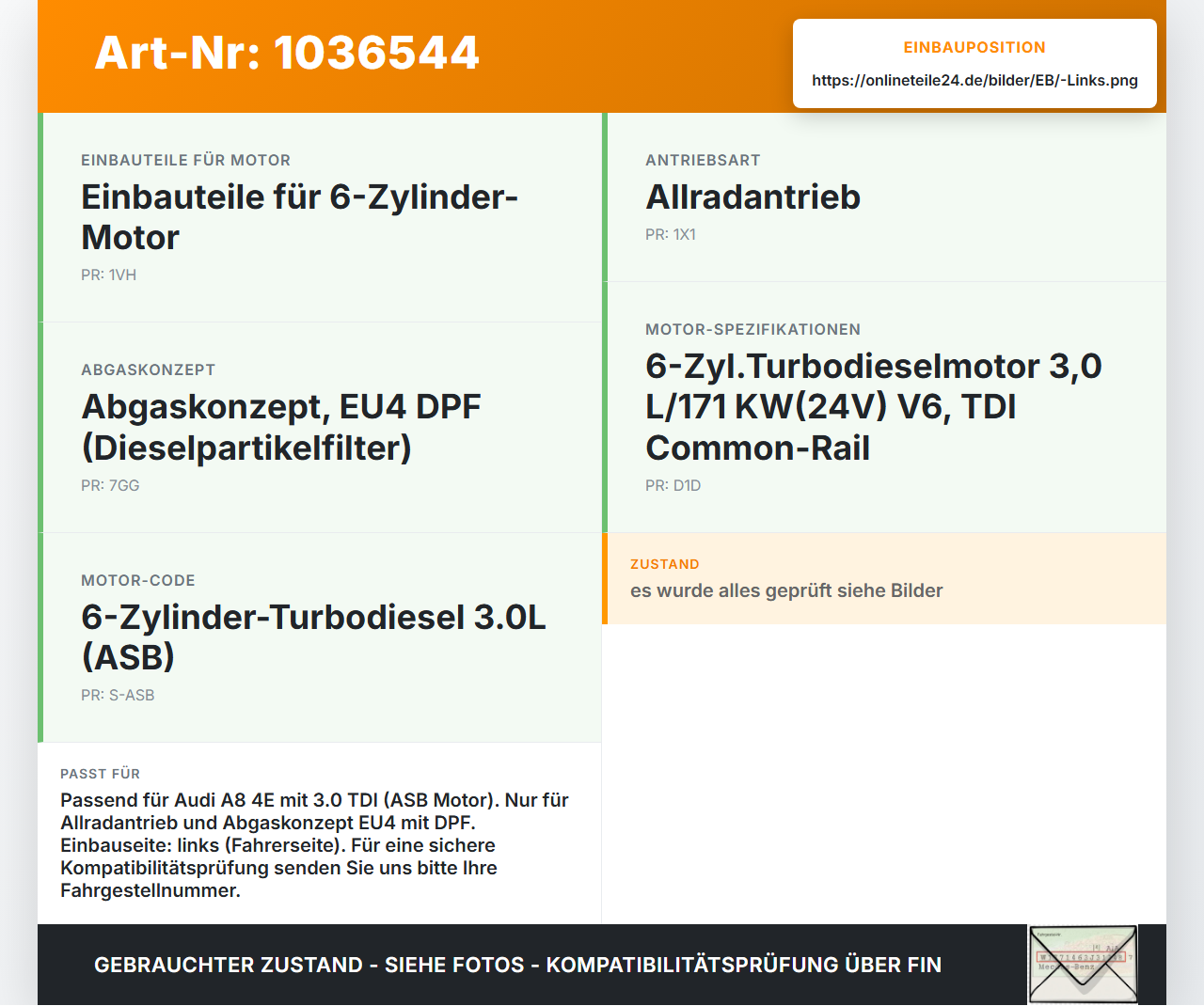1204x1006 pixels.
Task: Click the 'PR: 1VH' code
Action: pos(109,275)
